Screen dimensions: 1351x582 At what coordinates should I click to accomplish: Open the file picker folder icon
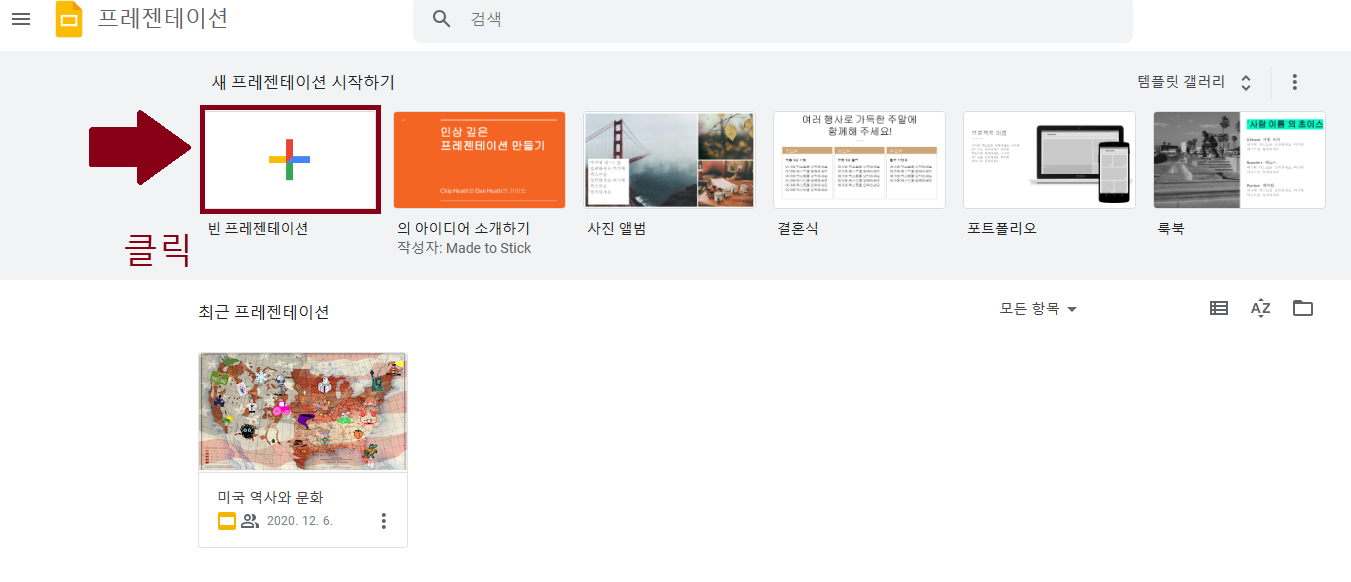(1302, 308)
